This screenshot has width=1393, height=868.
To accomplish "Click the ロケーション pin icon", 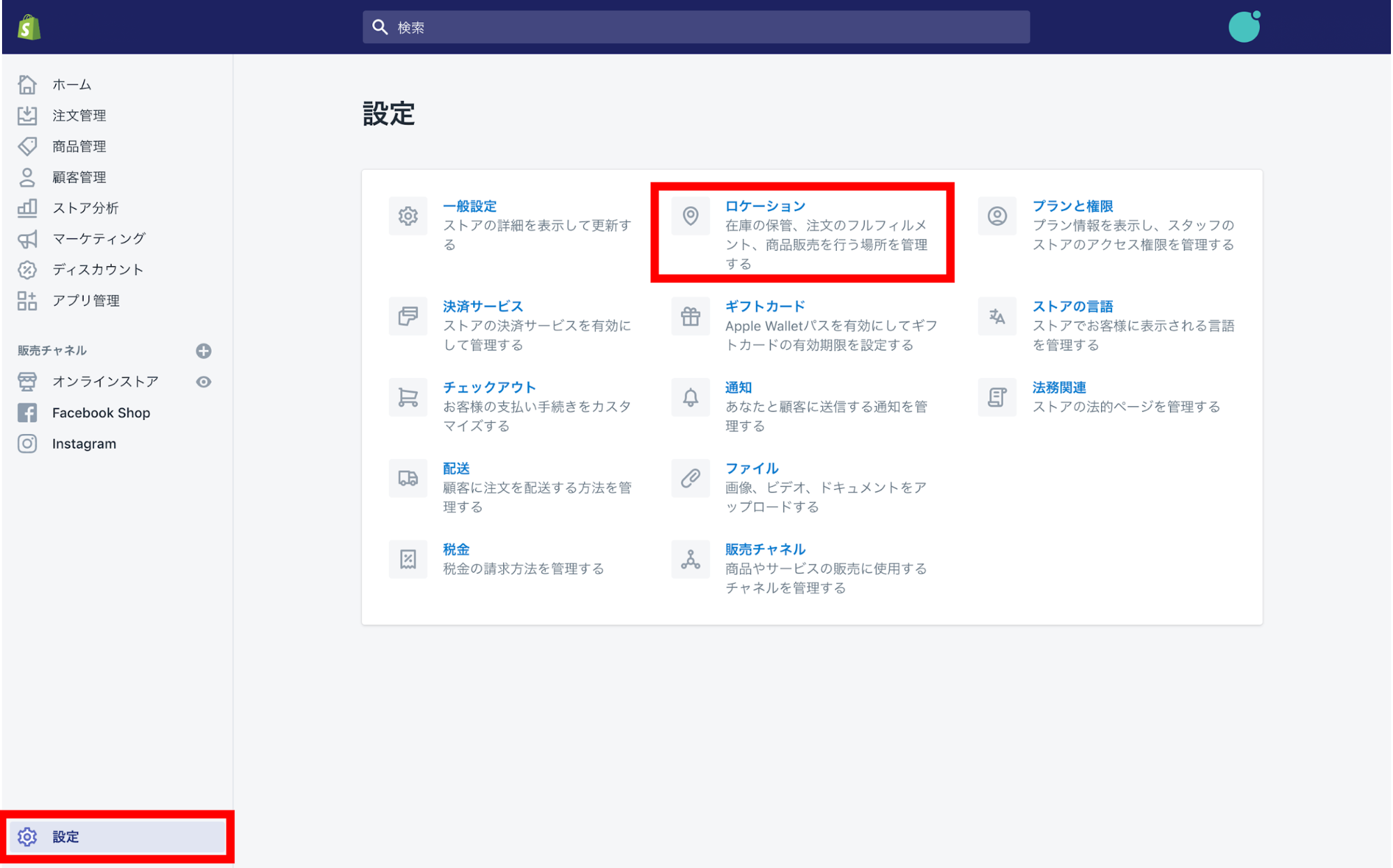I will (691, 216).
